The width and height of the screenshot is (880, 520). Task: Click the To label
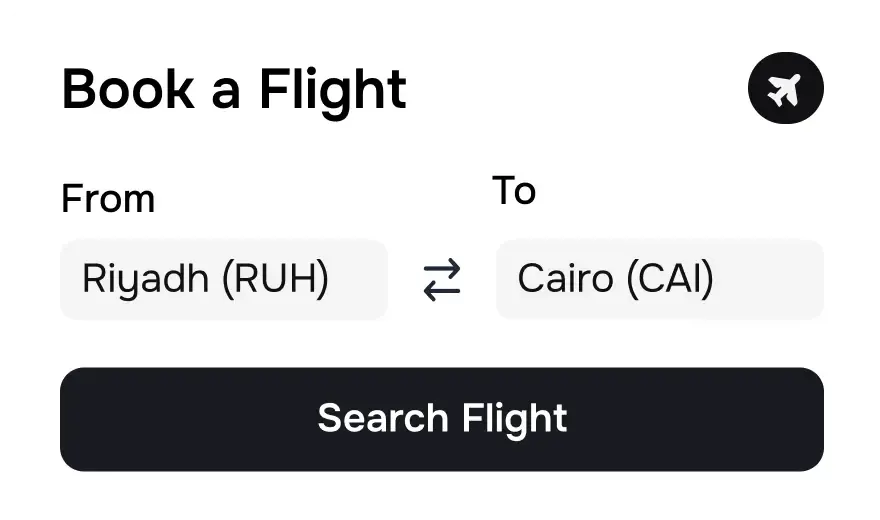coord(514,190)
